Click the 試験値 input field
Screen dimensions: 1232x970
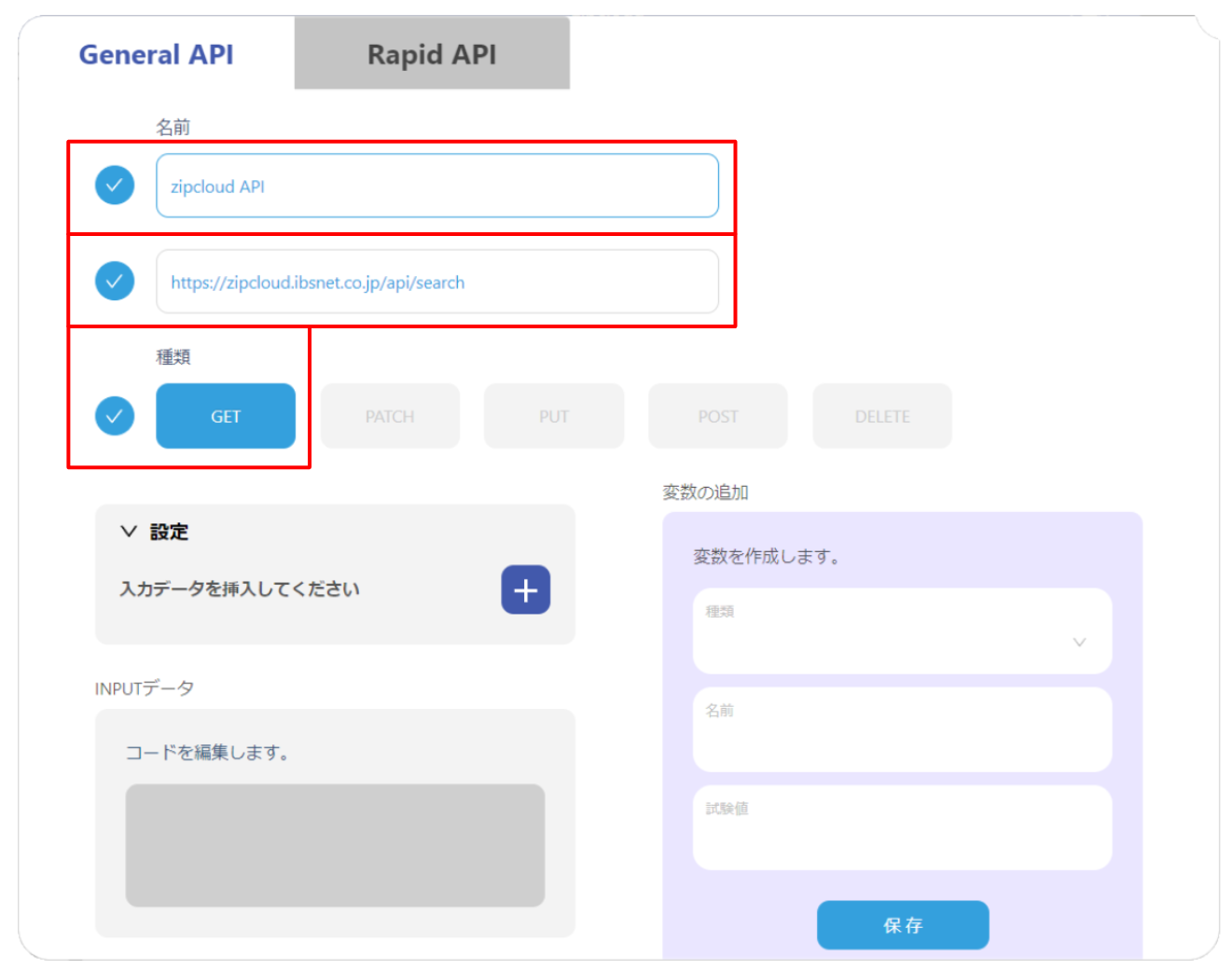click(902, 827)
